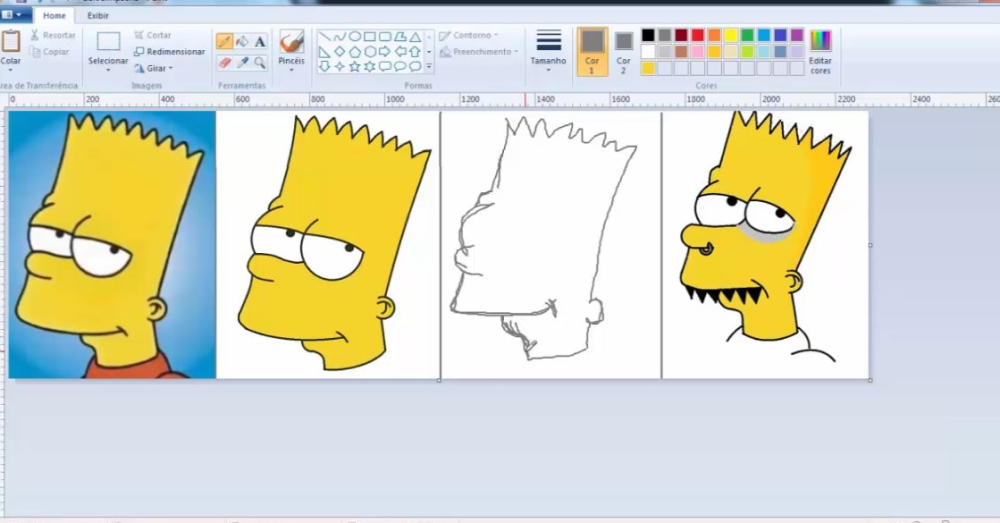Viewport: 1000px width, 523px height.
Task: Switch to the Exibir tab
Action: click(98, 15)
